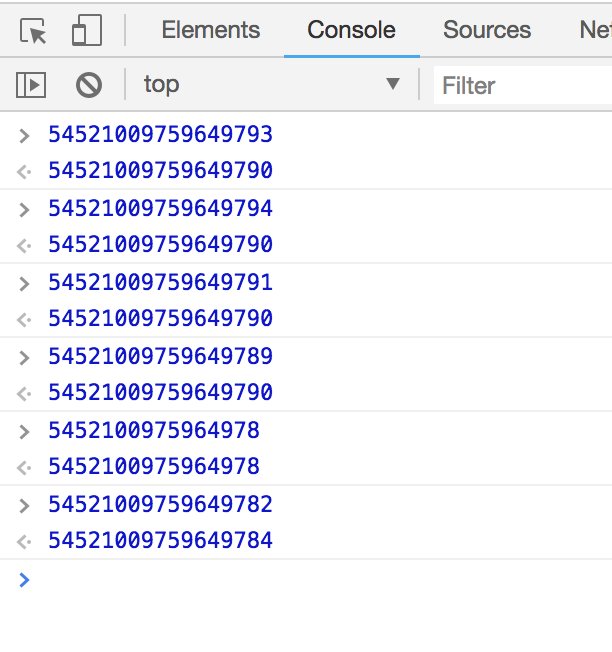Show the console sidebar icon

tap(31, 85)
